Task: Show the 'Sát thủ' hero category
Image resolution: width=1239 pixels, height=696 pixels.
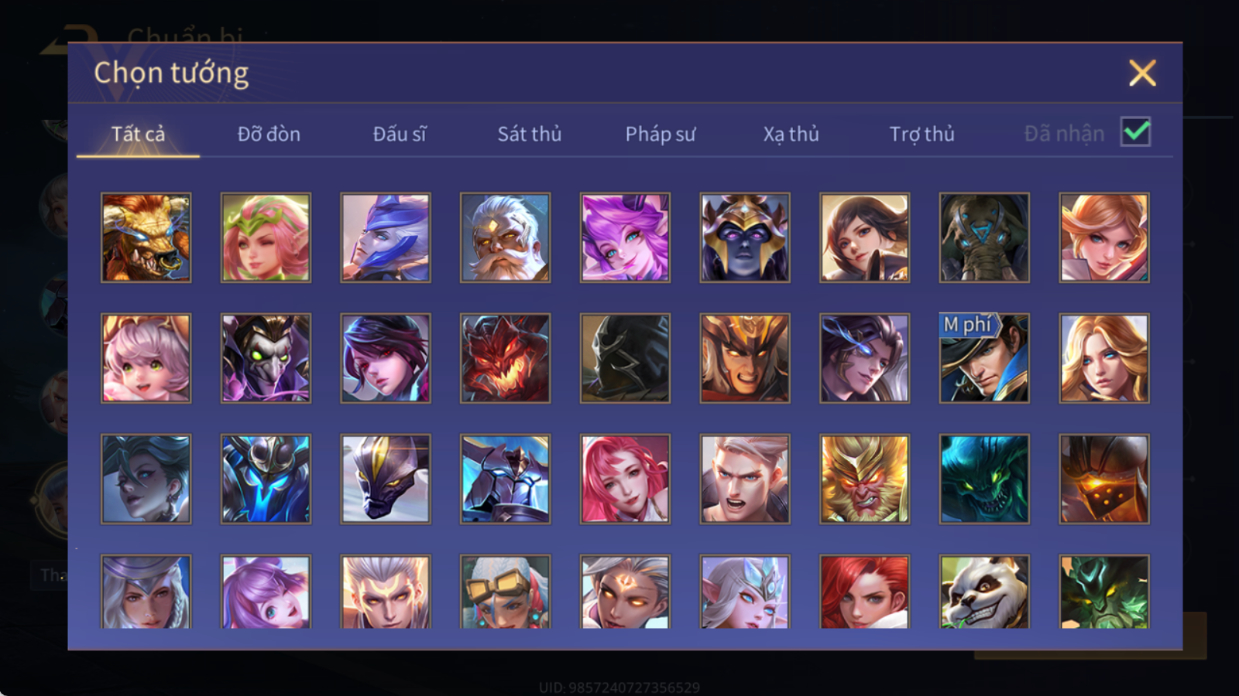Action: (529, 134)
